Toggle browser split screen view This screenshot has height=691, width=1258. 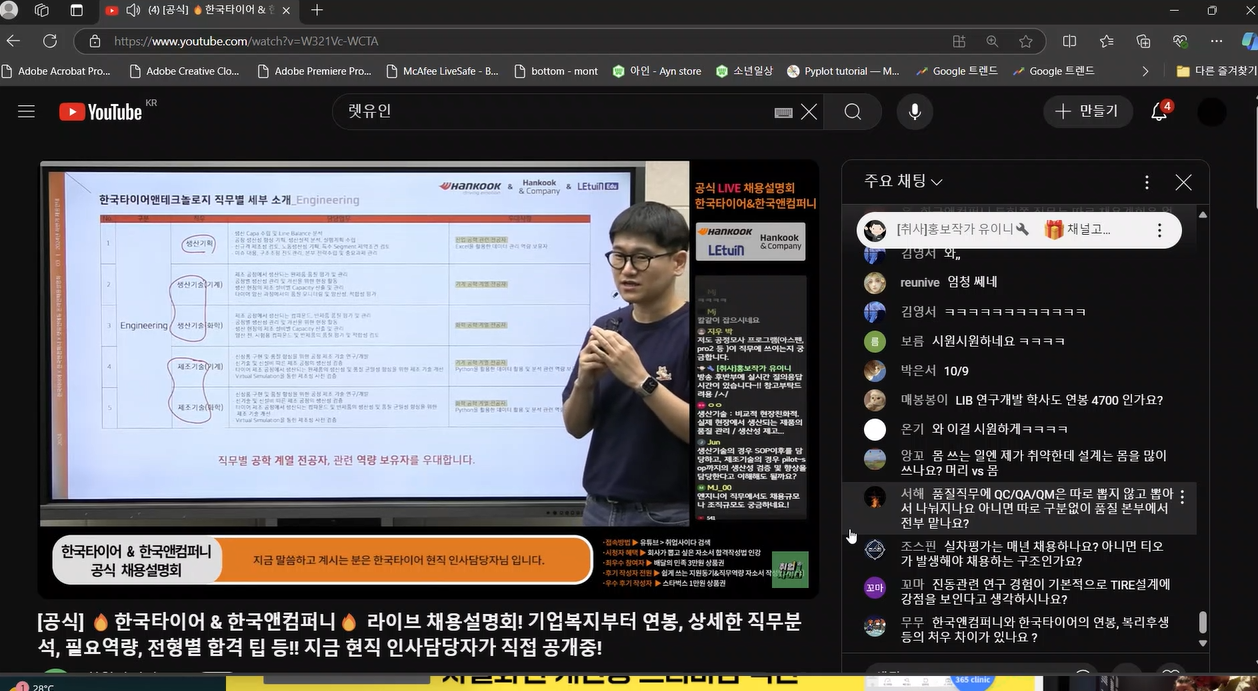point(1069,41)
